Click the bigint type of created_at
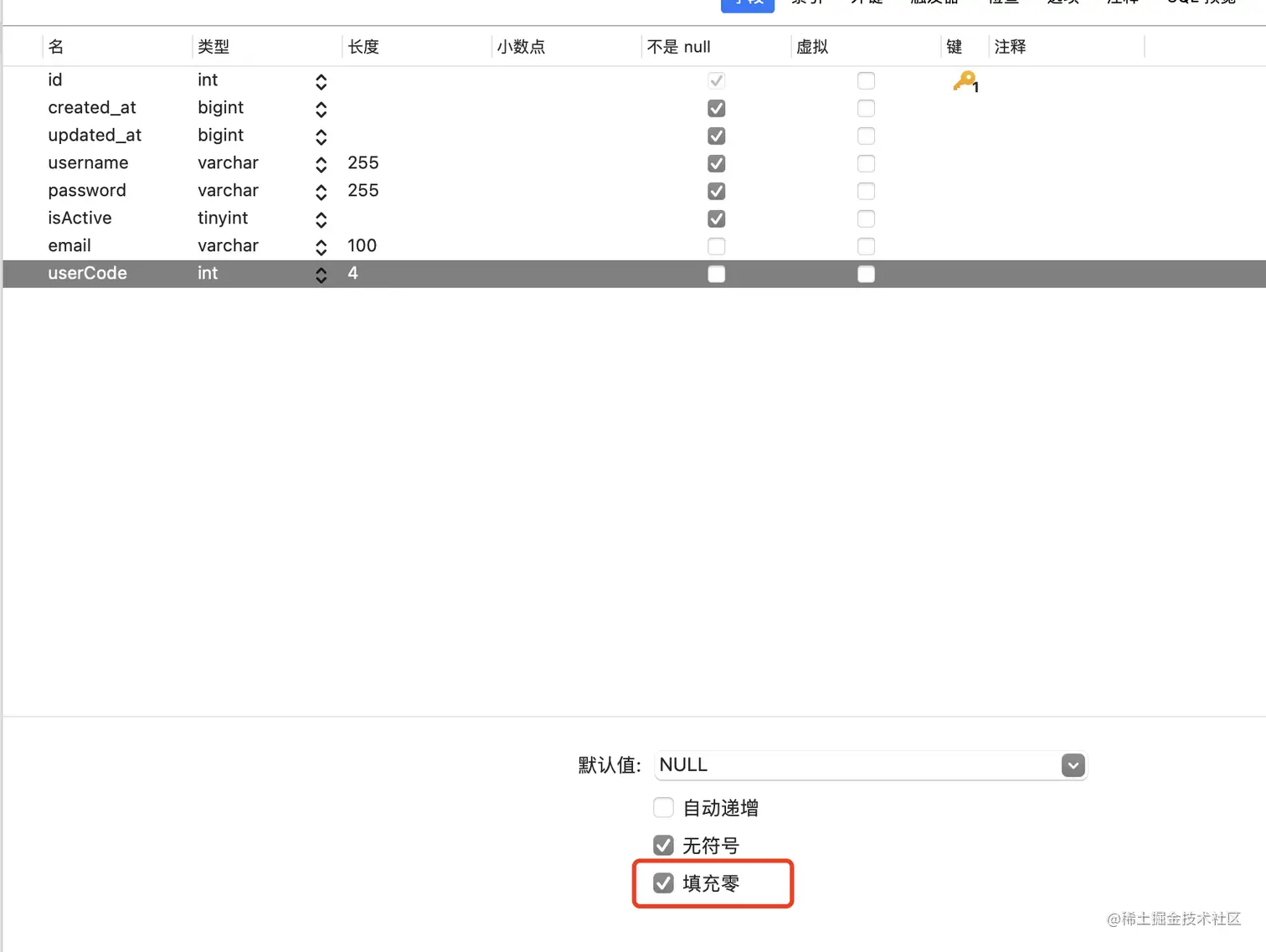This screenshot has height=952, width=1266. 220,107
